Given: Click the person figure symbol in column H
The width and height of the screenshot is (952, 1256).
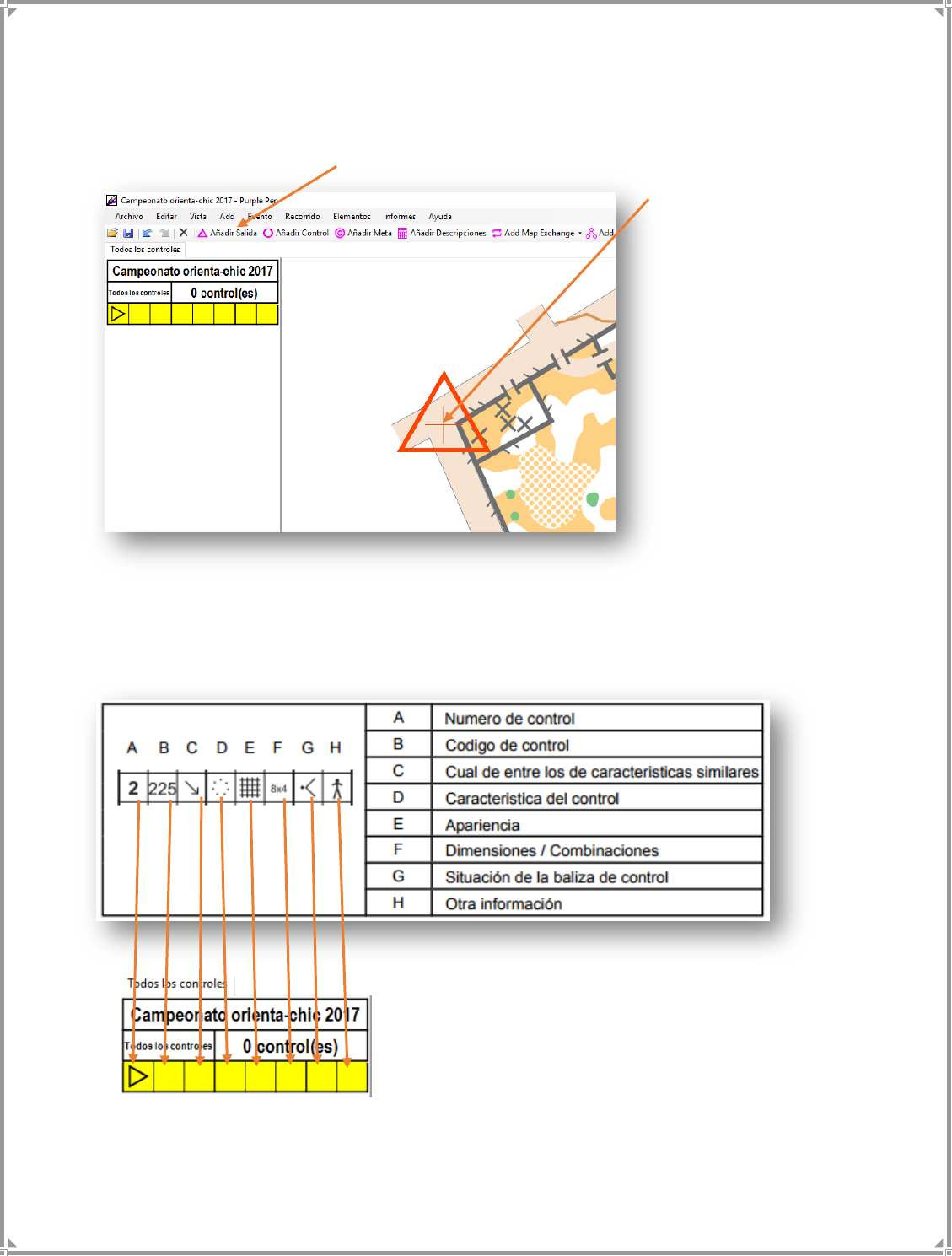Looking at the screenshot, I should pyautogui.click(x=337, y=789).
